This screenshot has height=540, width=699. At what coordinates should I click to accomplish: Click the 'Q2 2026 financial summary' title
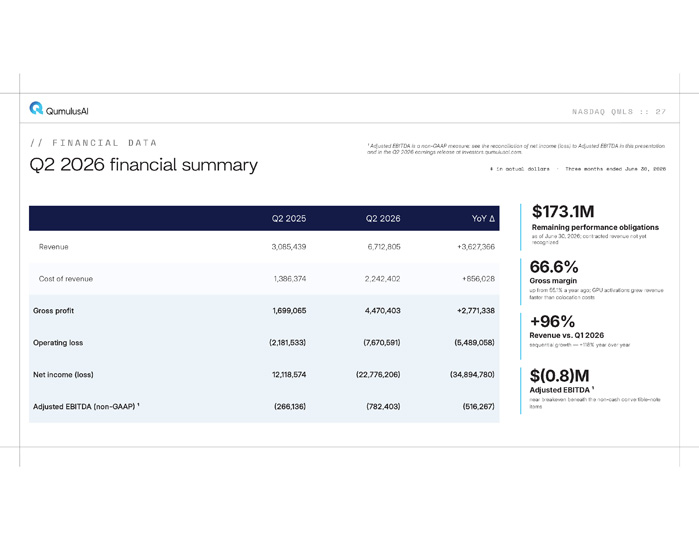(144, 165)
